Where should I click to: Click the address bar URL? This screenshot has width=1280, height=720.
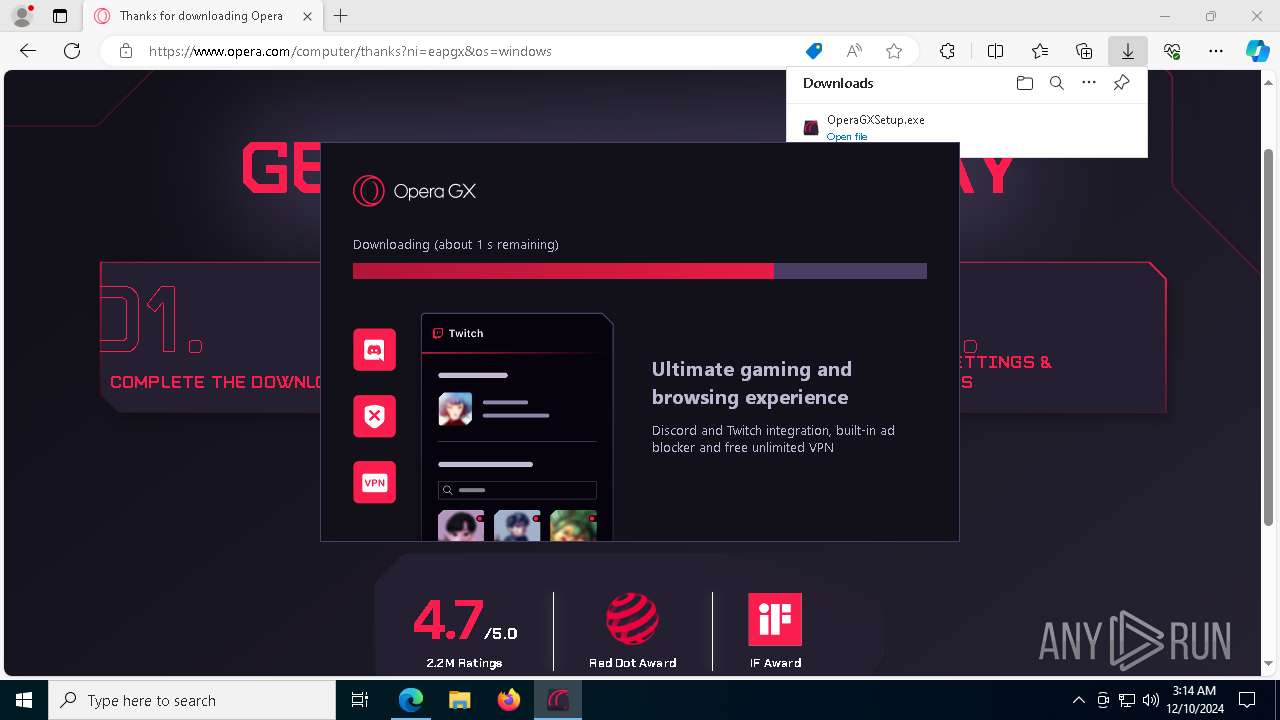[350, 51]
